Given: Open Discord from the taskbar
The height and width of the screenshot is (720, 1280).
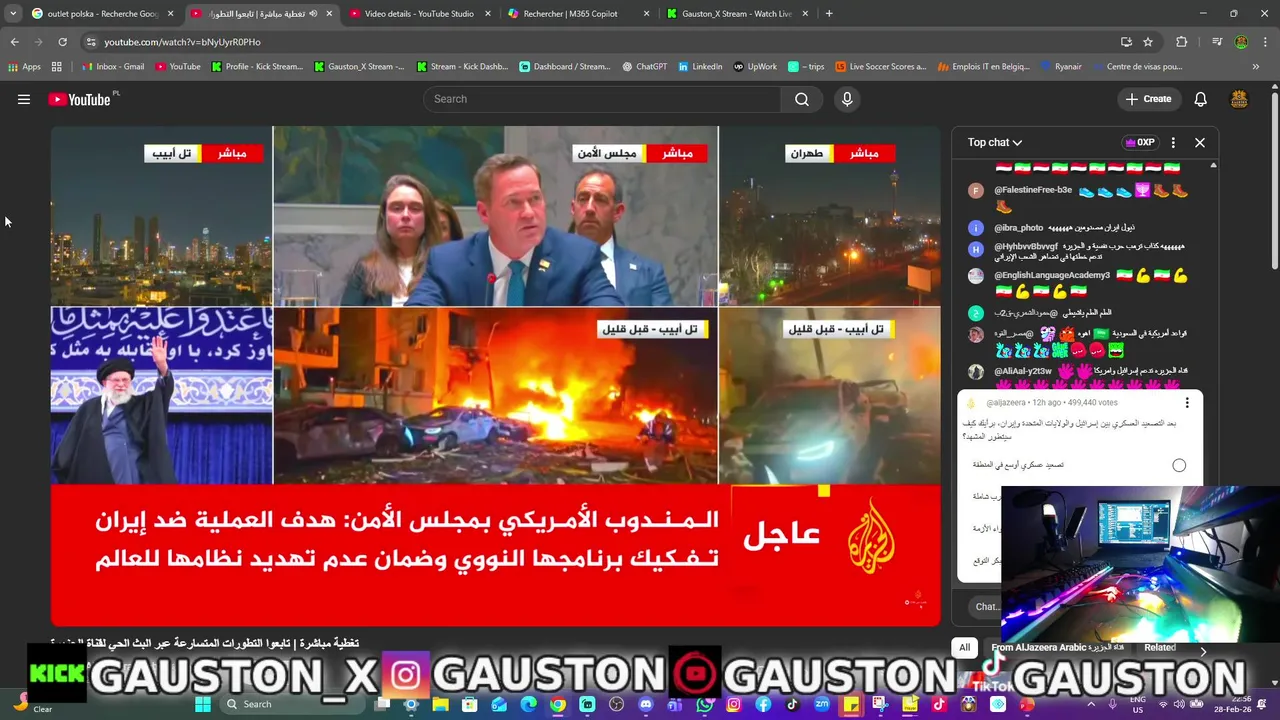Looking at the screenshot, I should [x=646, y=704].
